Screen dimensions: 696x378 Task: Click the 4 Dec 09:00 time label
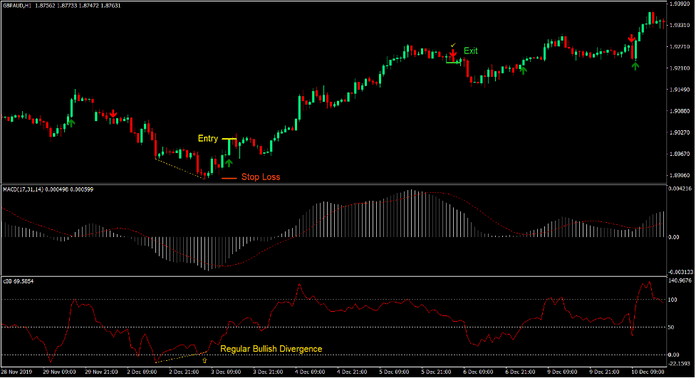tap(310, 372)
